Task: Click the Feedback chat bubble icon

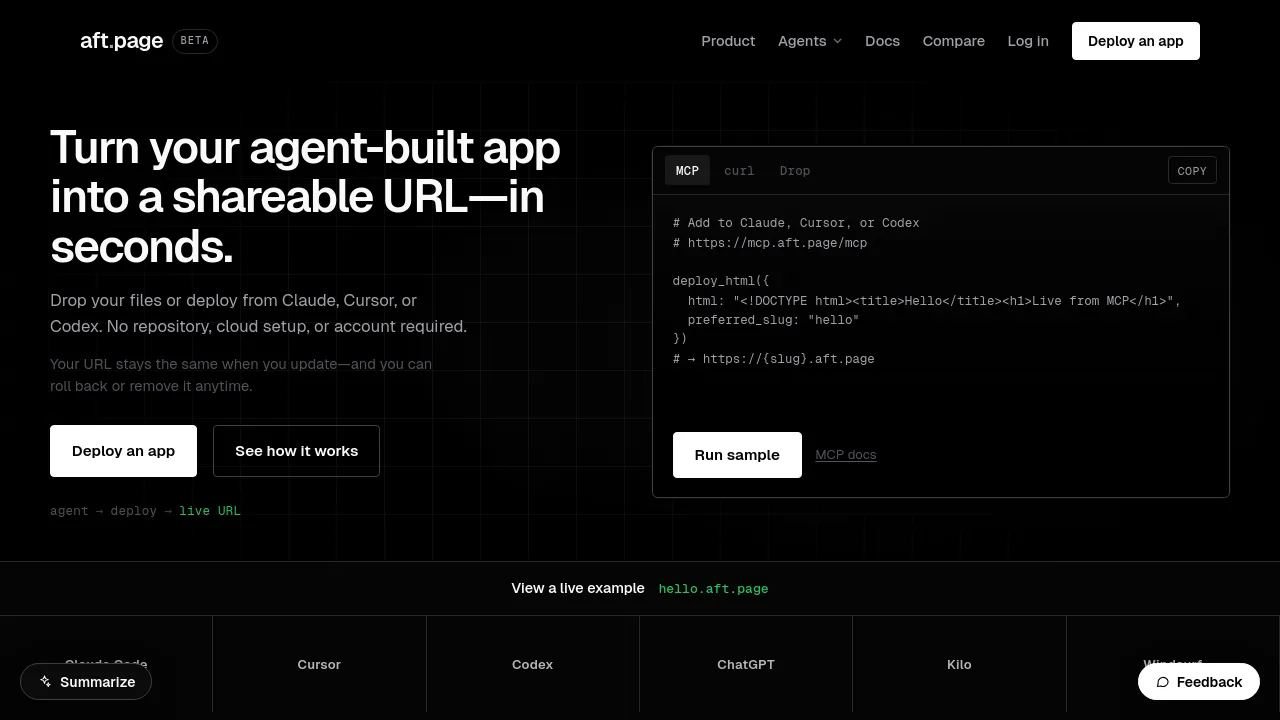Action: pyautogui.click(x=1163, y=682)
